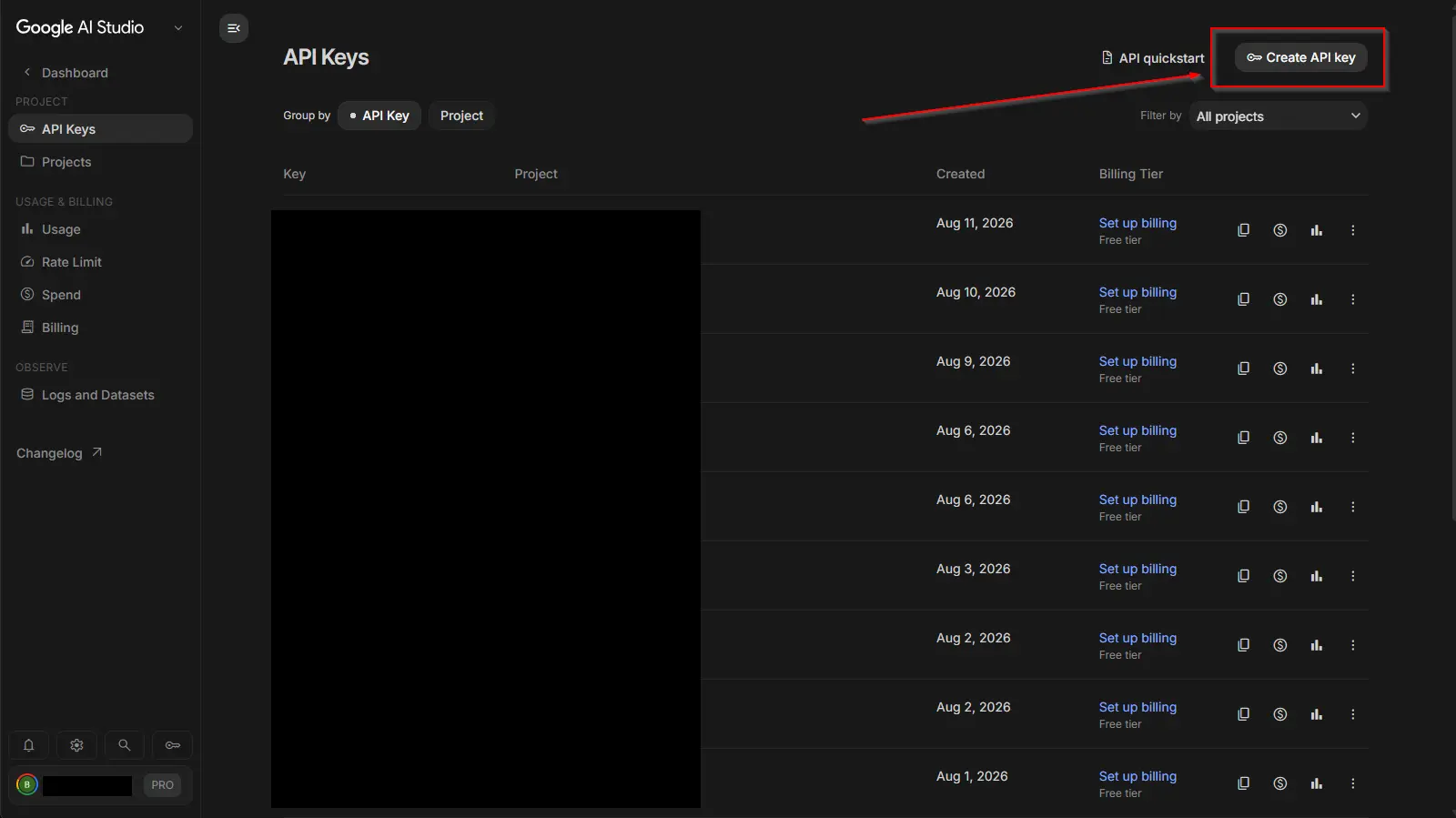The height and width of the screenshot is (818, 1456).
Task: Click the API Keys page heading
Action: pos(326,57)
